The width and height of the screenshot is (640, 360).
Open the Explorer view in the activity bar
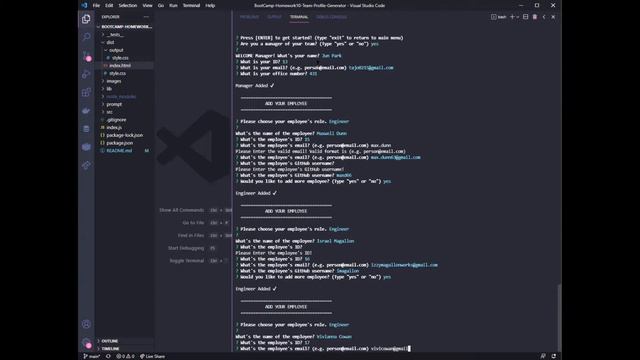(x=86, y=19)
